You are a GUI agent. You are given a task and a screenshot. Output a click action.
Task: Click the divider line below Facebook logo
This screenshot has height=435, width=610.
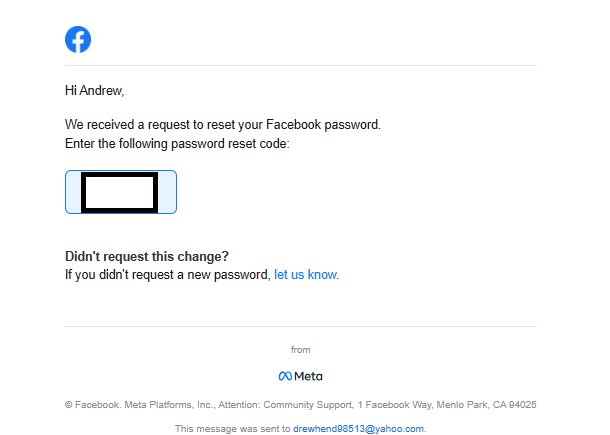[300, 66]
